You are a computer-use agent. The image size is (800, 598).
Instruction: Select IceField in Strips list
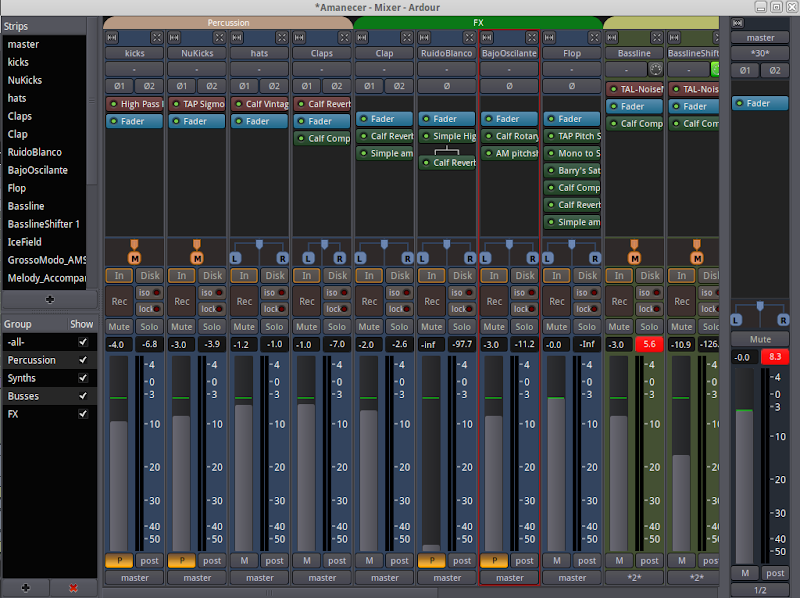44,242
